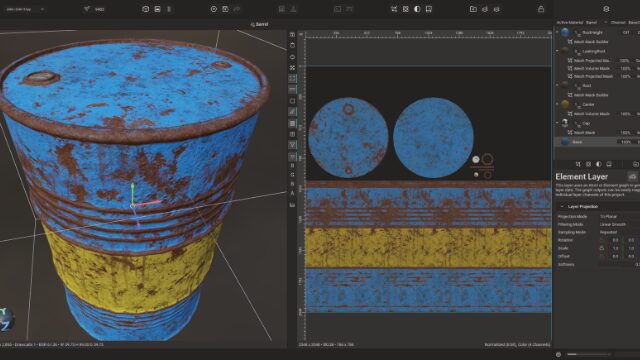
Task: Select the yellow Center layer thumbnail
Action: (x=565, y=104)
